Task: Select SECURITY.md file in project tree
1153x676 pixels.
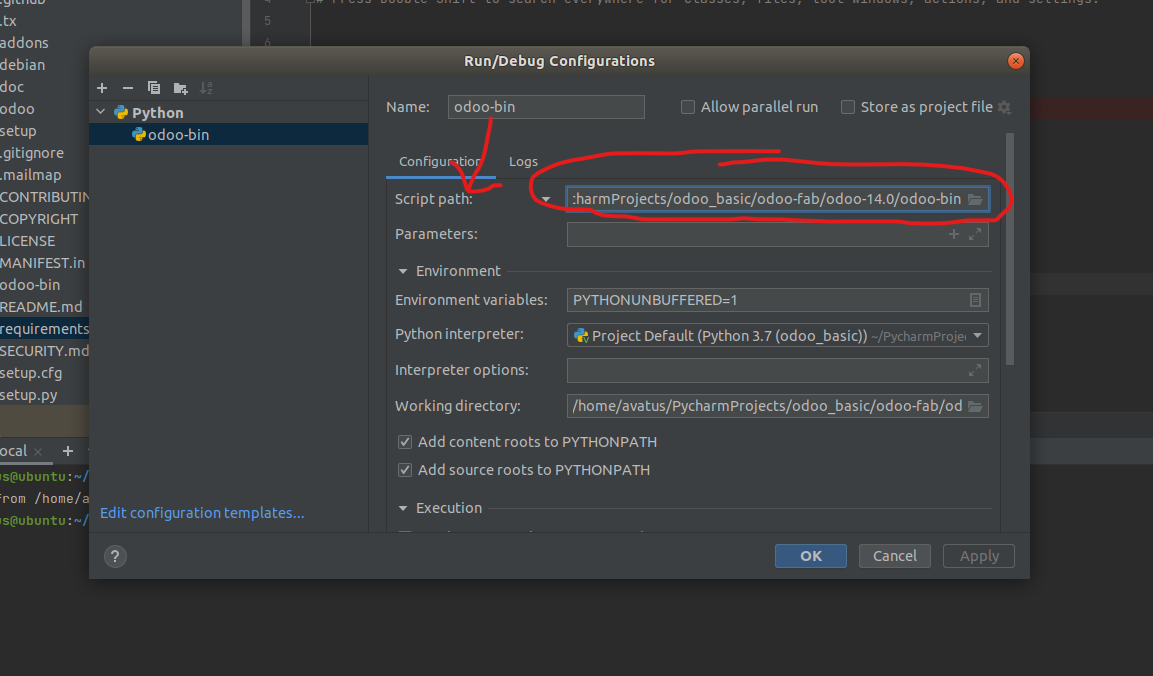Action: (44, 351)
